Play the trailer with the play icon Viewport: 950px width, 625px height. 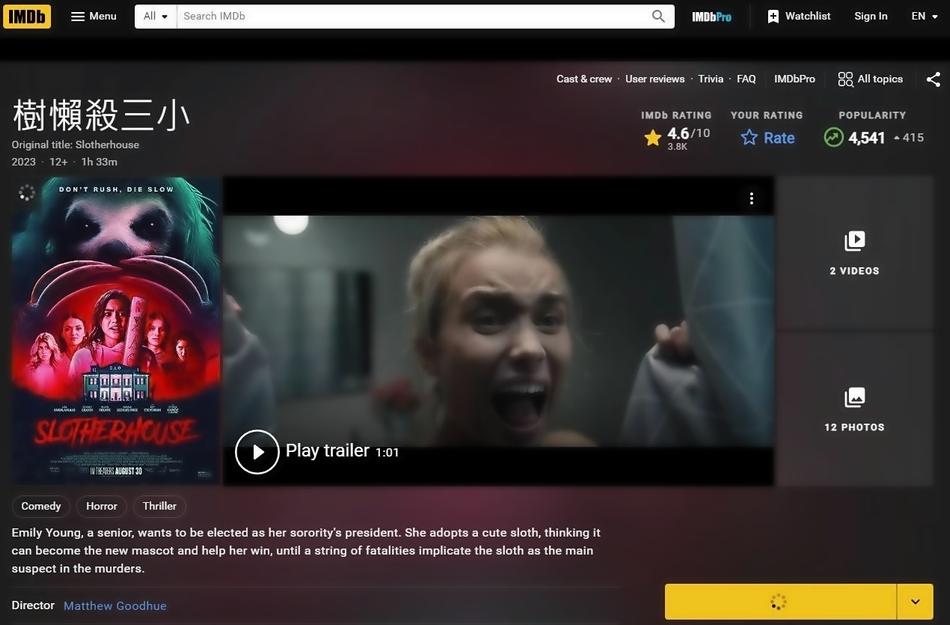coord(257,452)
